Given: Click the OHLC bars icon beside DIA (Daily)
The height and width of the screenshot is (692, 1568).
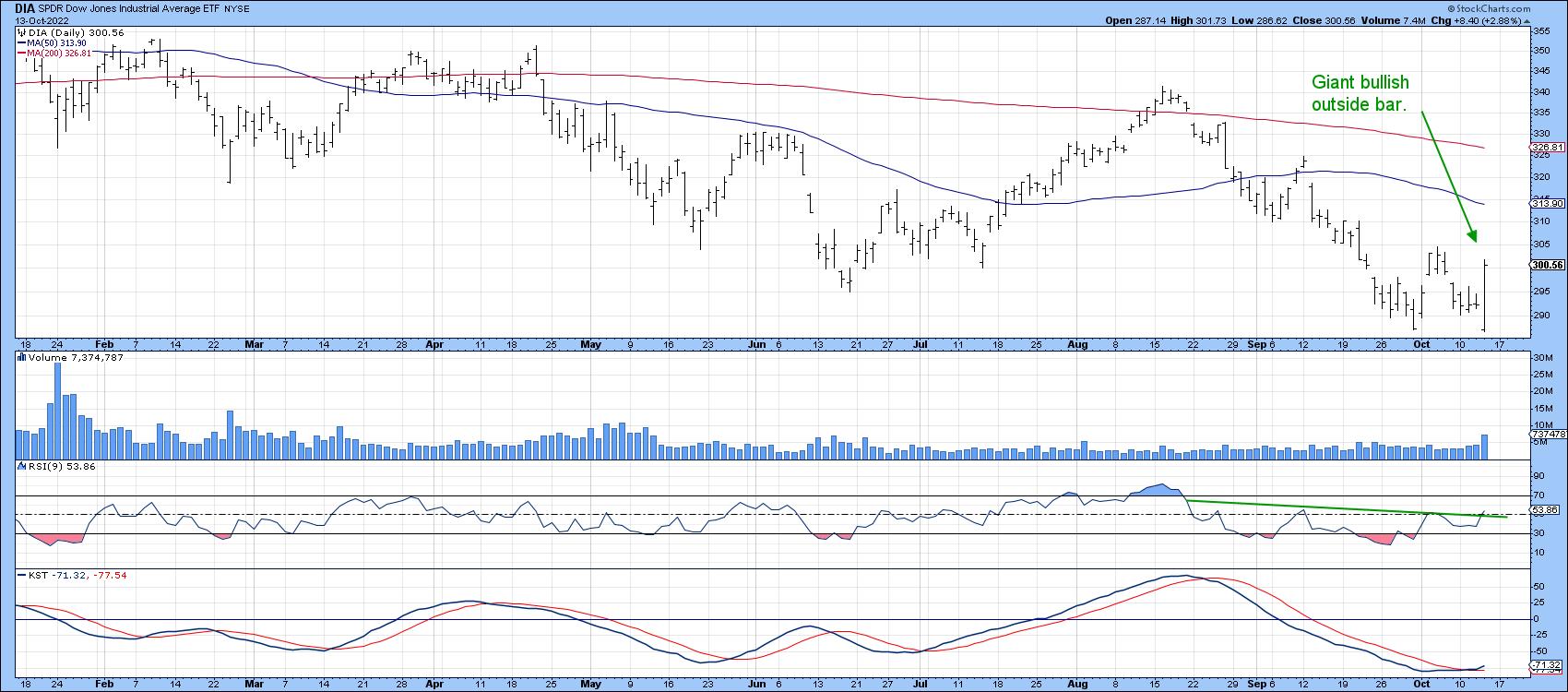Looking at the screenshot, I should coord(20,32).
